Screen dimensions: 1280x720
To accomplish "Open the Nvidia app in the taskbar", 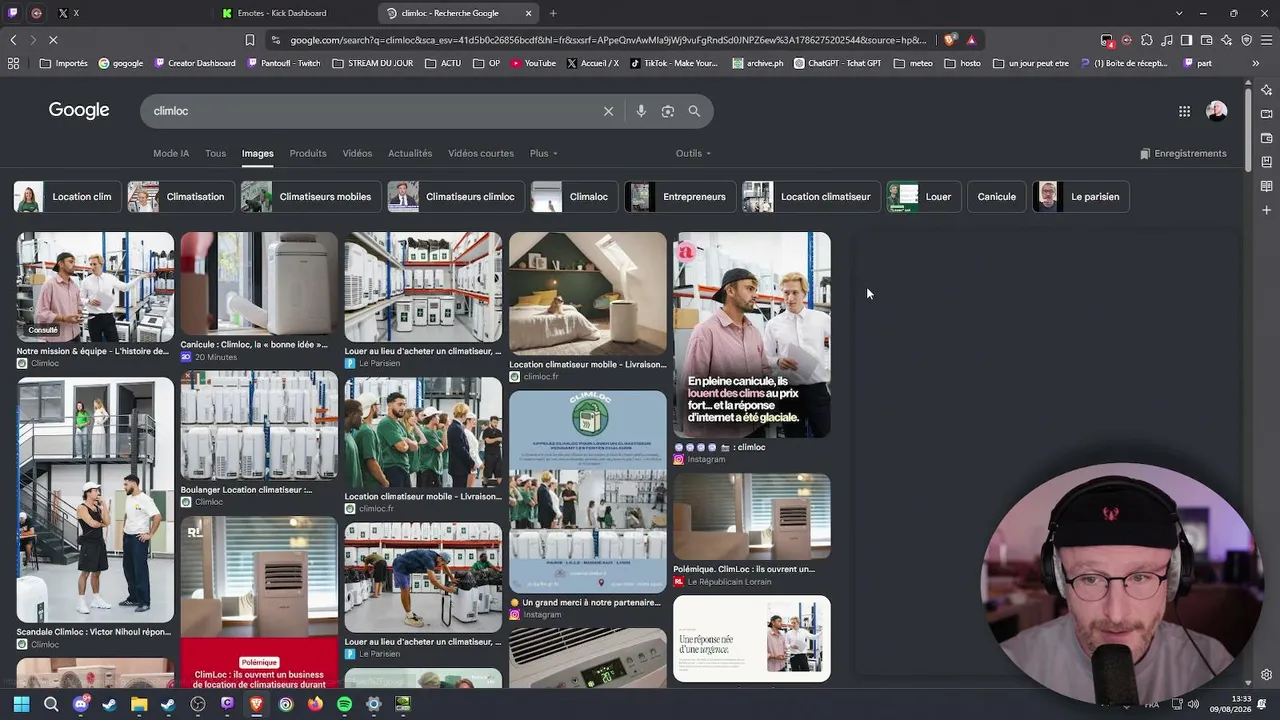I will 403,704.
